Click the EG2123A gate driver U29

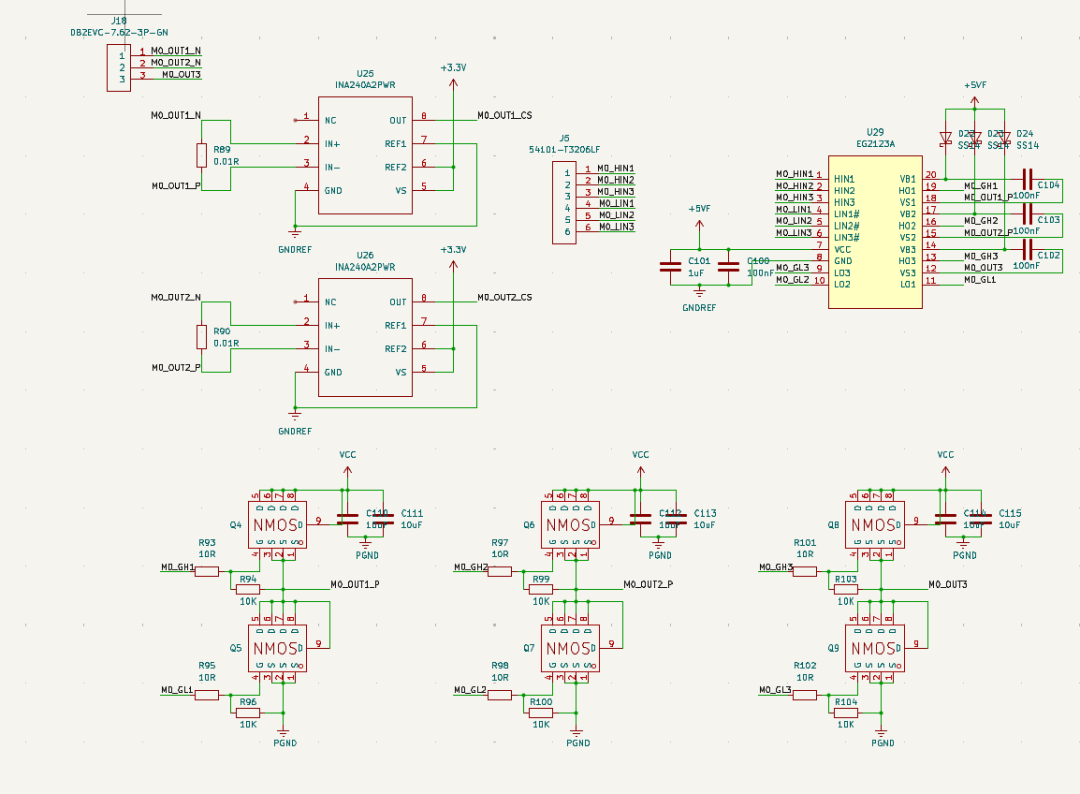coord(875,230)
